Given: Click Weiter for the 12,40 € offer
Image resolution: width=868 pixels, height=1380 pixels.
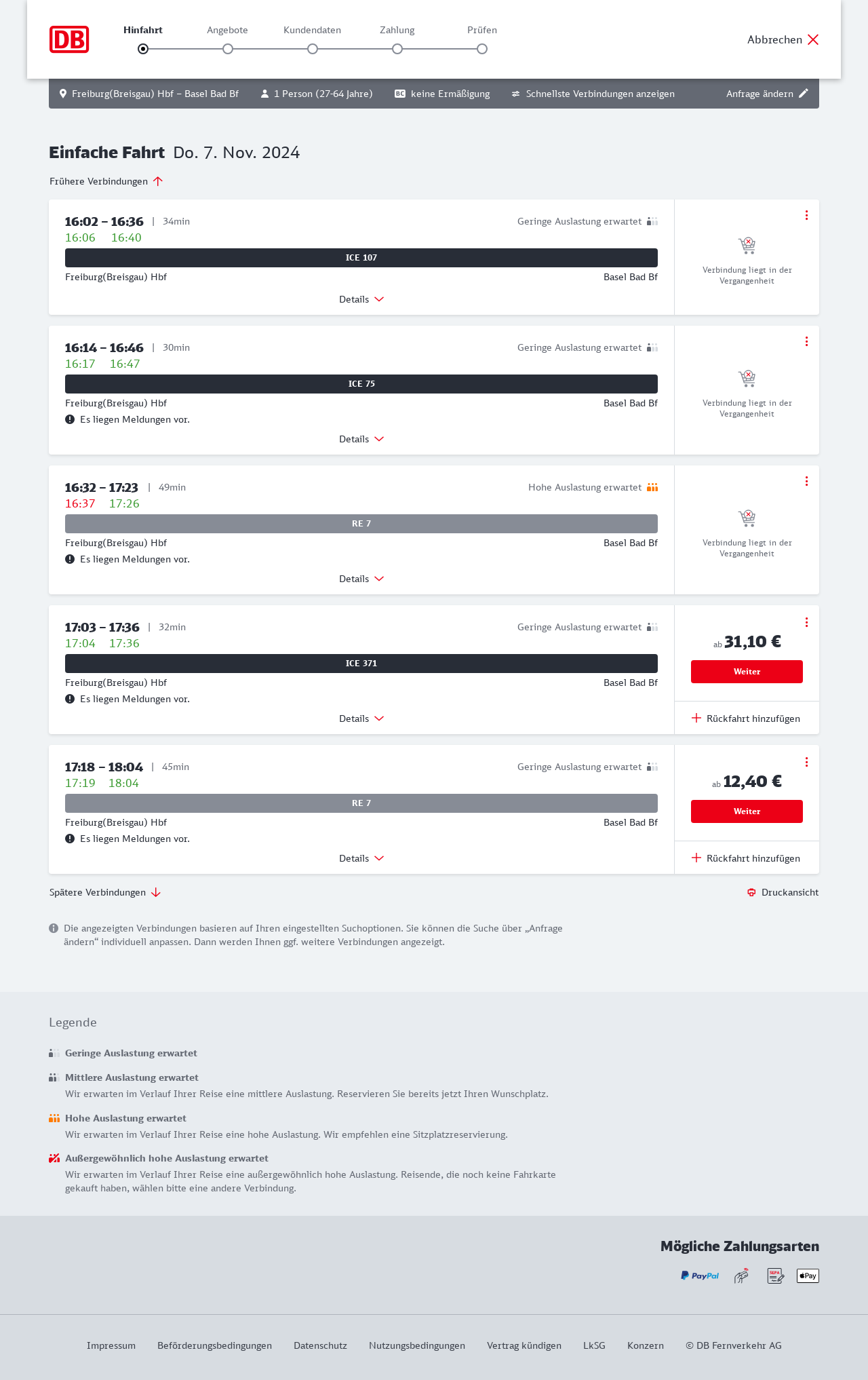Looking at the screenshot, I should (x=747, y=811).
